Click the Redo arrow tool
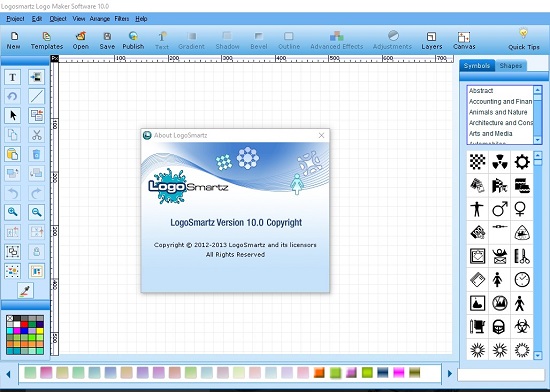 pos(36,193)
